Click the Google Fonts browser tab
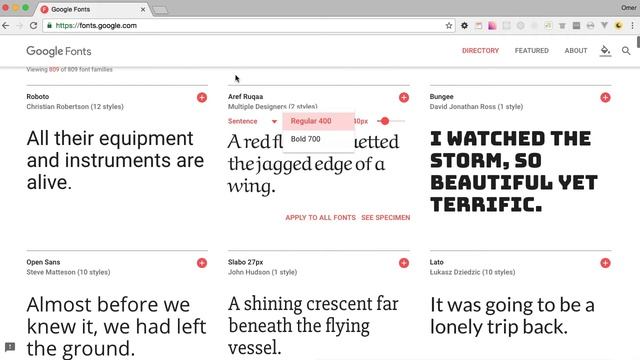640x360 pixels. pos(93,9)
